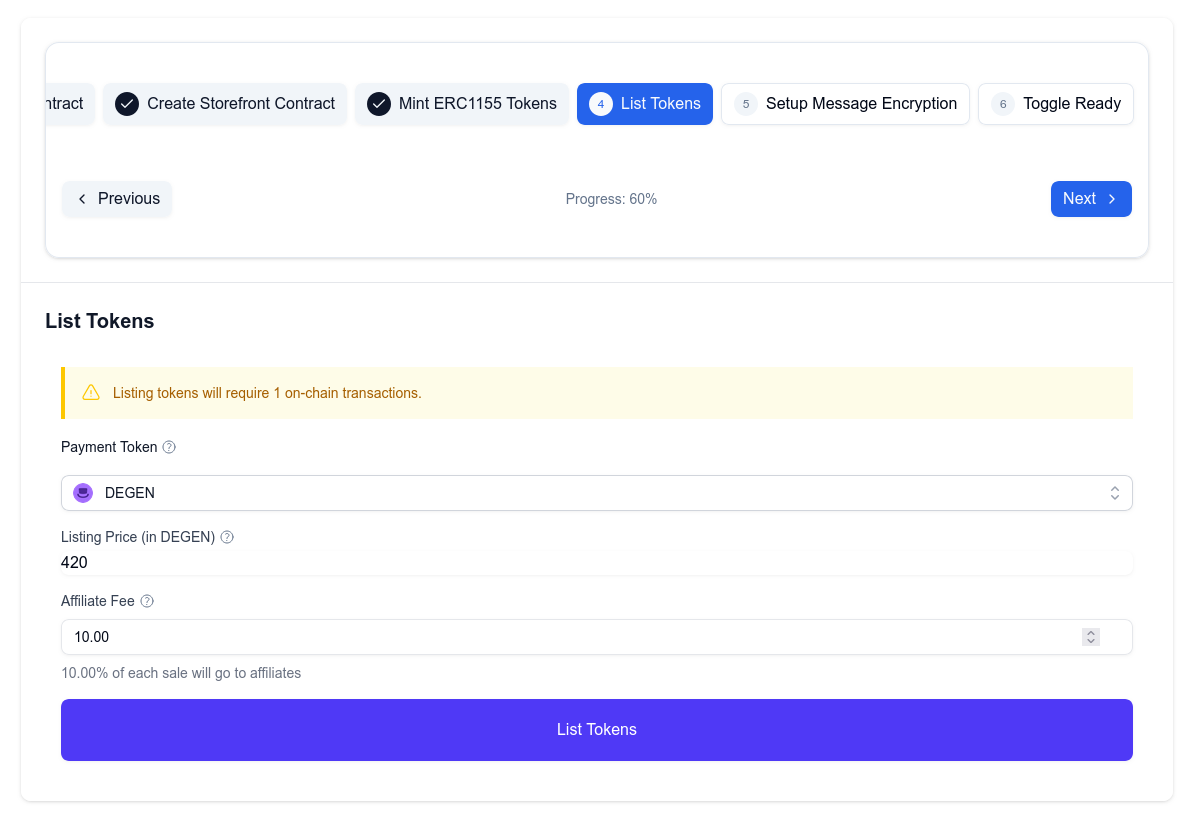Click the Affiliate Fee help icon
This screenshot has height=824, width=1189.
tap(146, 601)
